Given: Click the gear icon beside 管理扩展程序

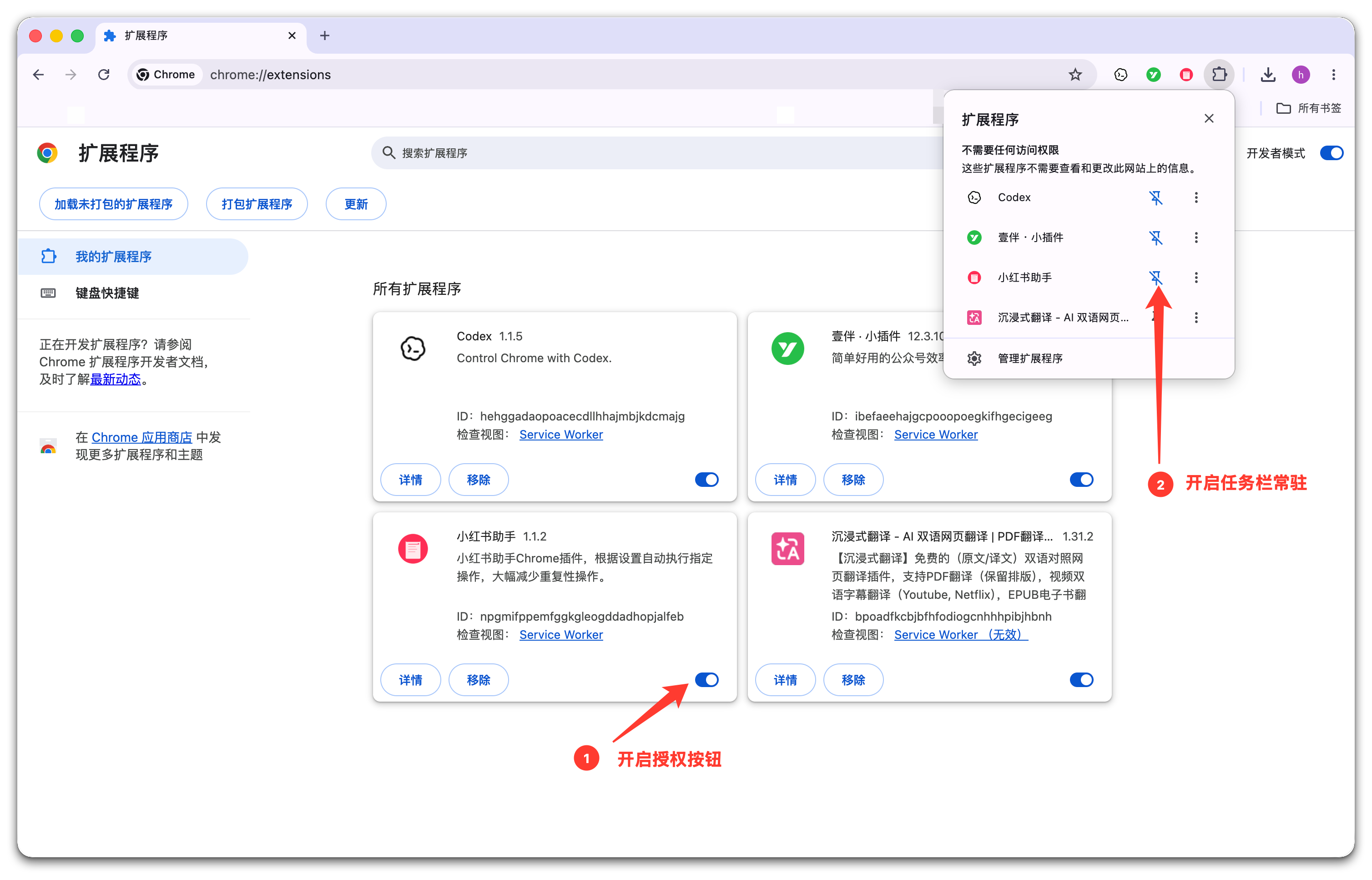Looking at the screenshot, I should tap(974, 358).
